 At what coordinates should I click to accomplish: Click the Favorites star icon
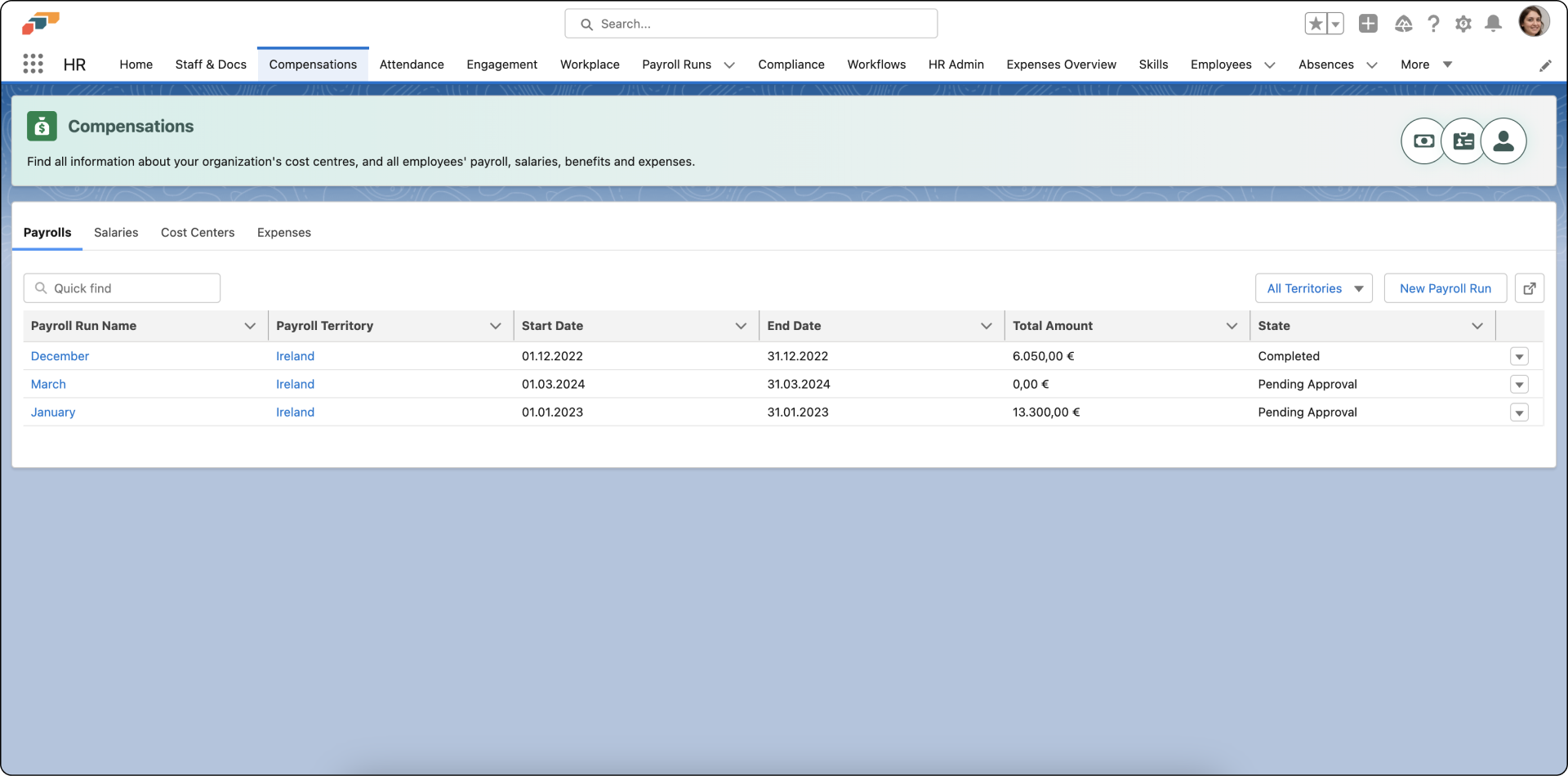(x=1315, y=24)
